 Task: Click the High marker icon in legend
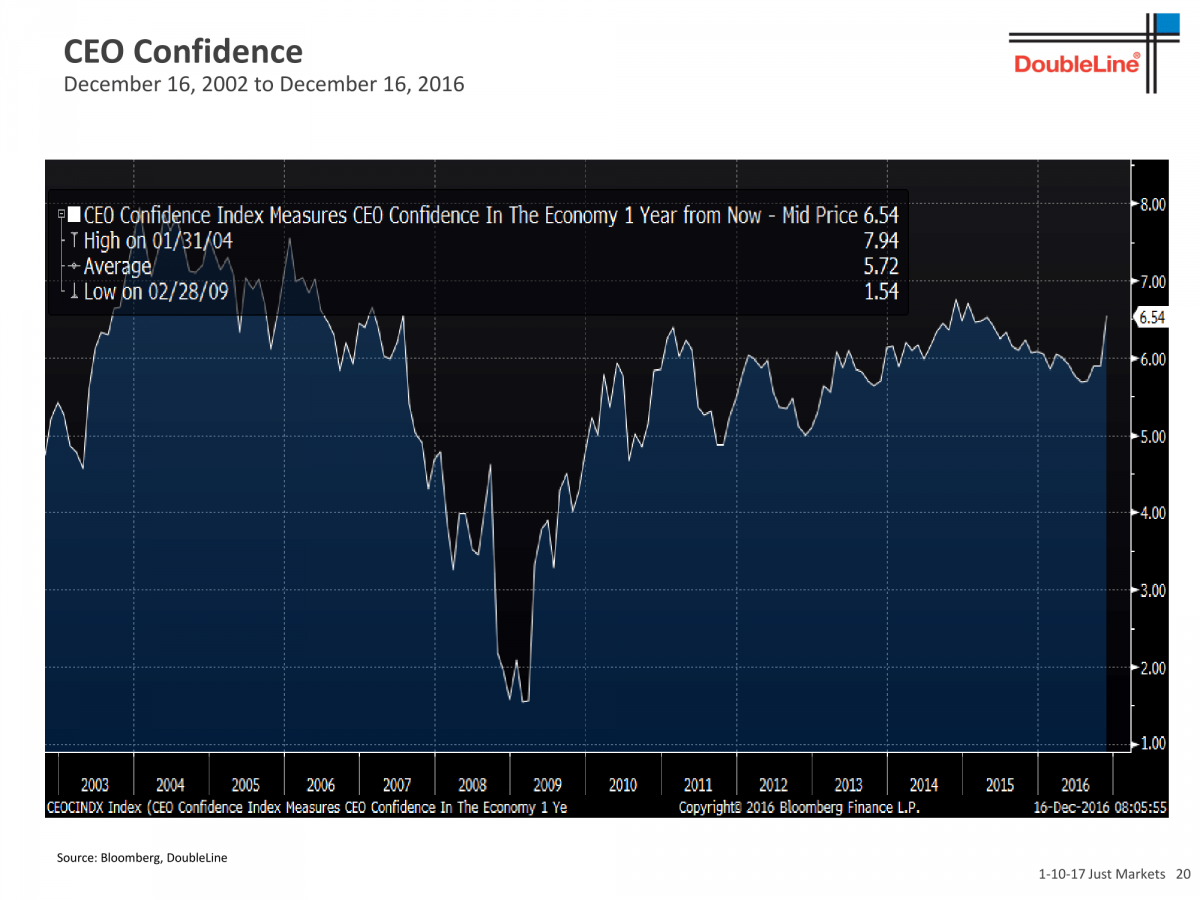[x=74, y=241]
